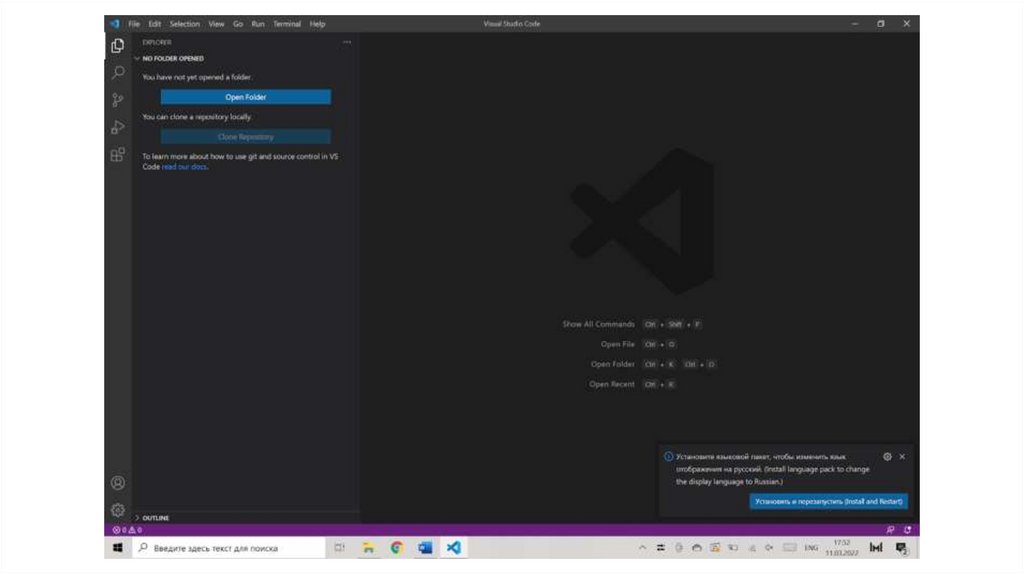Open the Manage gear icon in activity bar

(x=118, y=510)
